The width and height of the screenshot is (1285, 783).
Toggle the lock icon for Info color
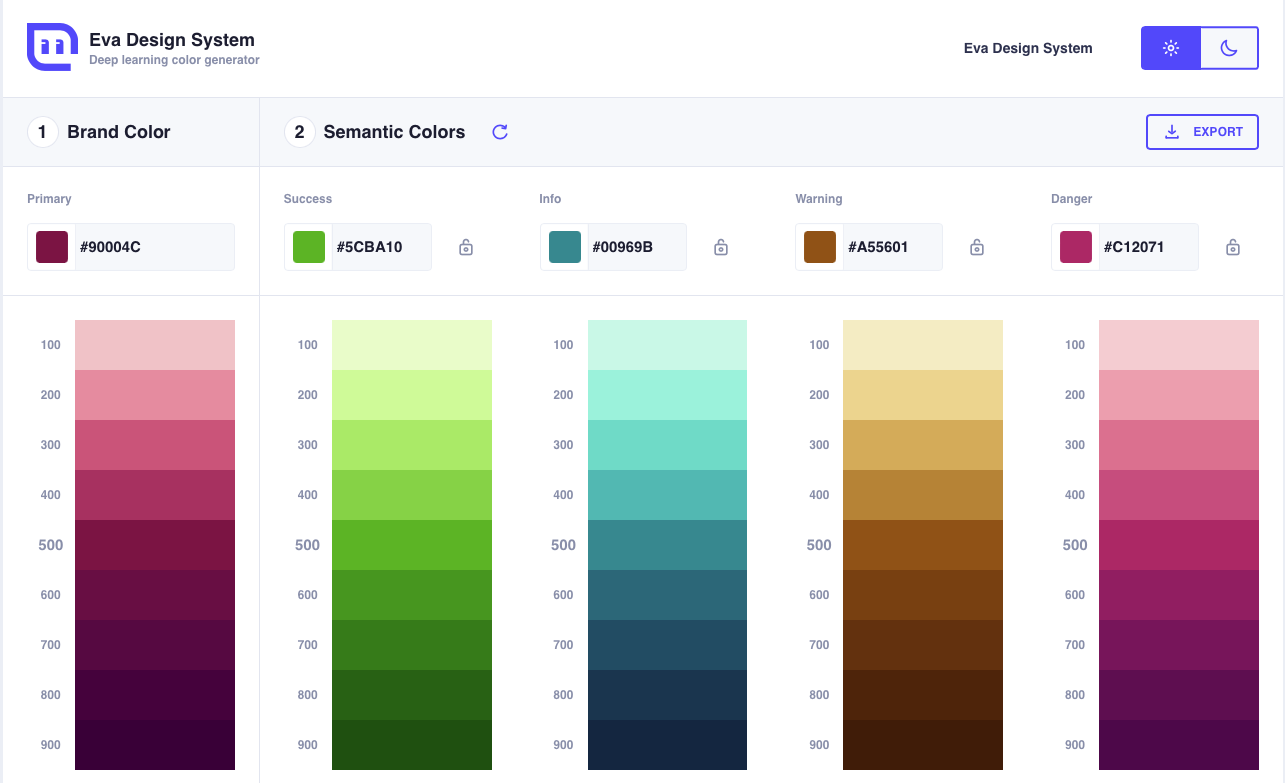pos(721,247)
